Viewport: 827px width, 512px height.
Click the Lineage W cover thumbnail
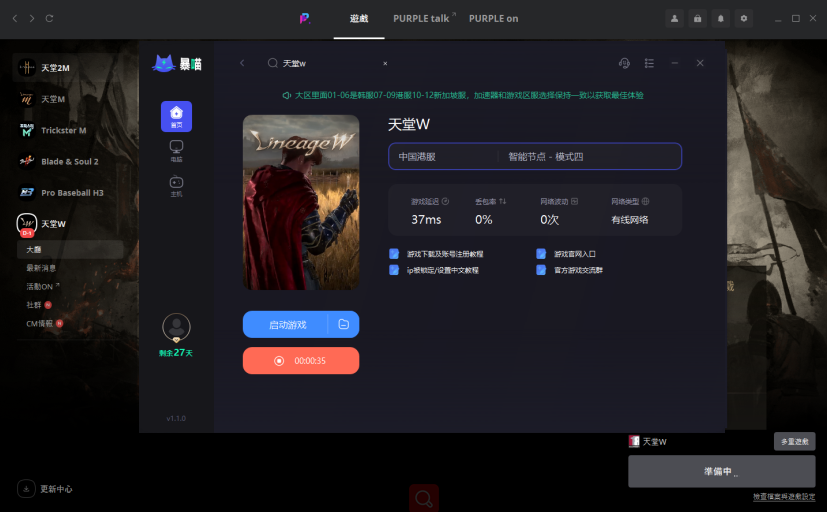pos(301,202)
